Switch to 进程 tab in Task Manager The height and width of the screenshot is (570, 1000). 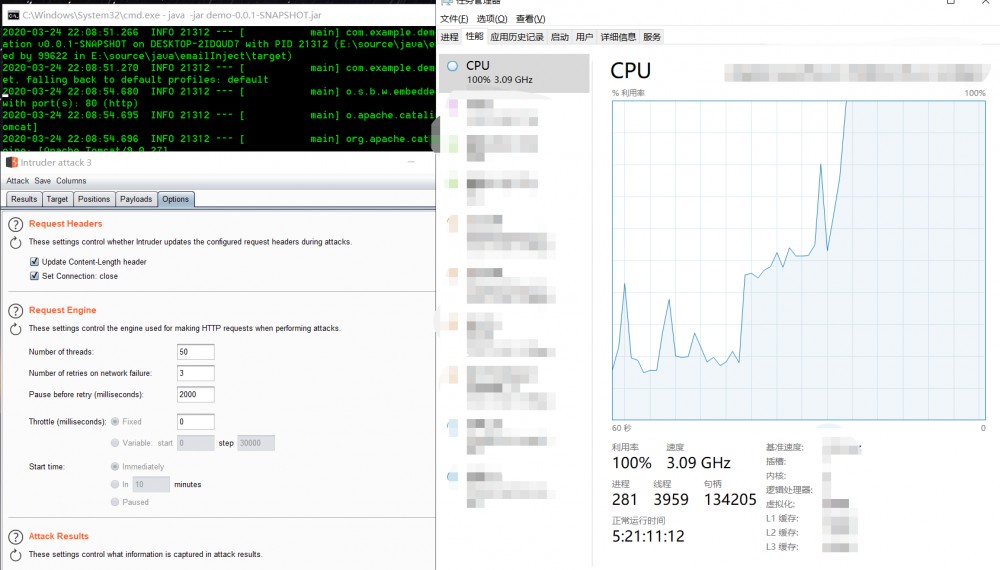[450, 37]
